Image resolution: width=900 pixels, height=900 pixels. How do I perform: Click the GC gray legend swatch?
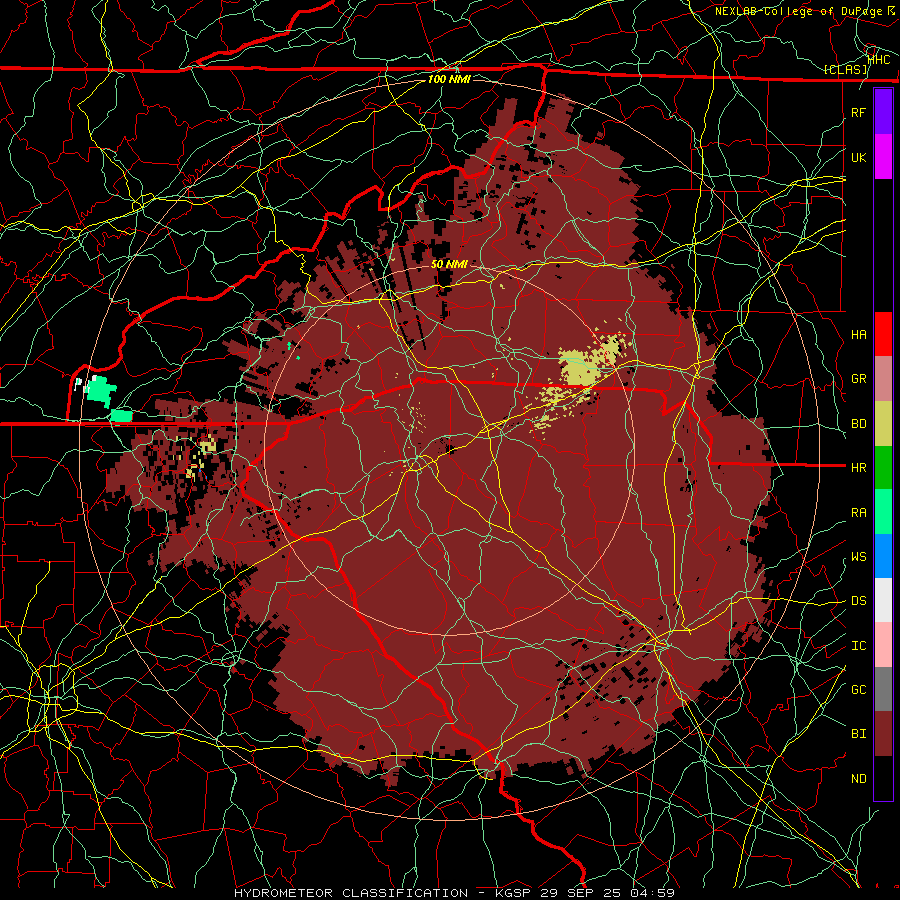tap(883, 689)
